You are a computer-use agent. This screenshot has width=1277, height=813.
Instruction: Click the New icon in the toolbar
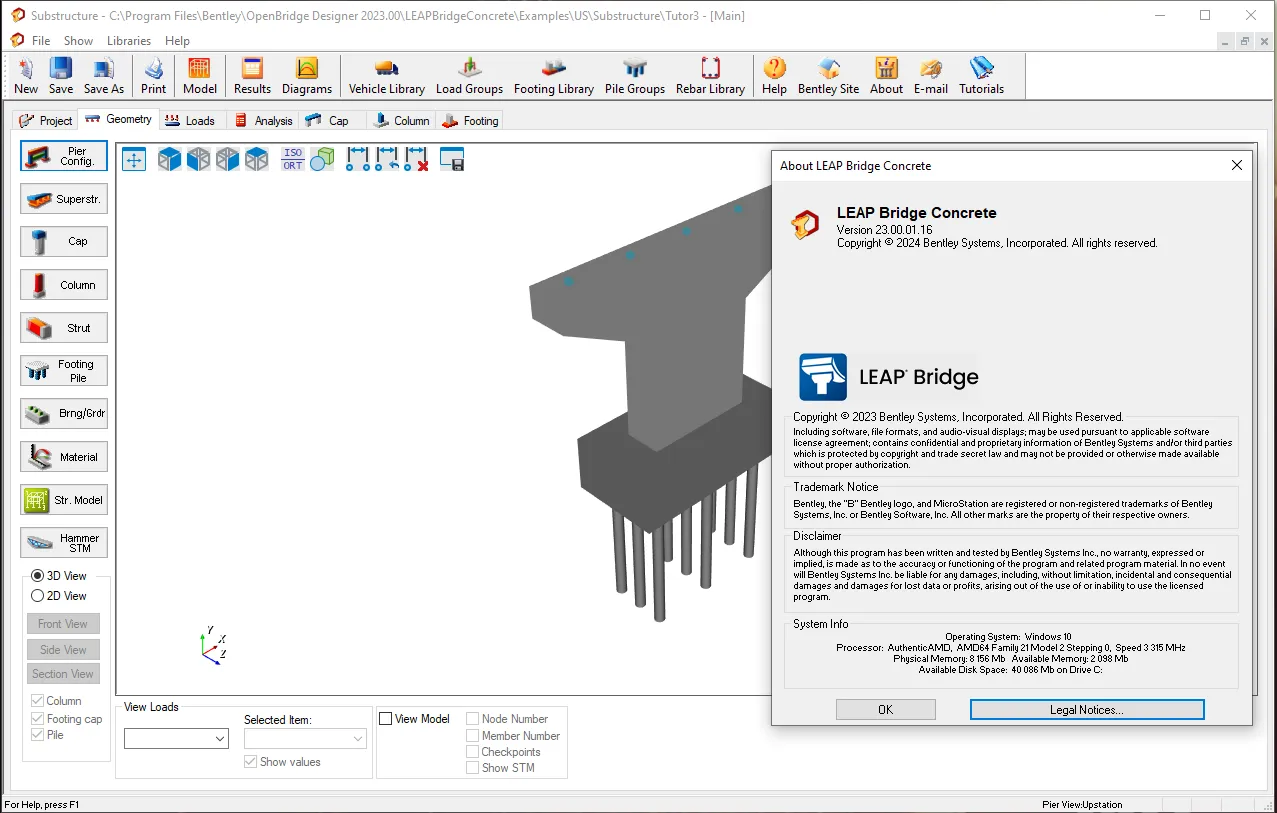(26, 76)
